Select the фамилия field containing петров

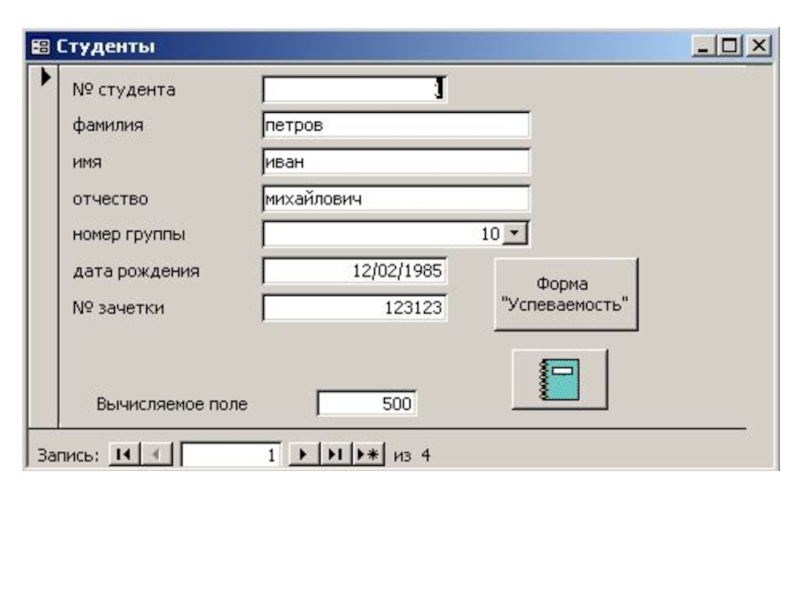click(396, 125)
